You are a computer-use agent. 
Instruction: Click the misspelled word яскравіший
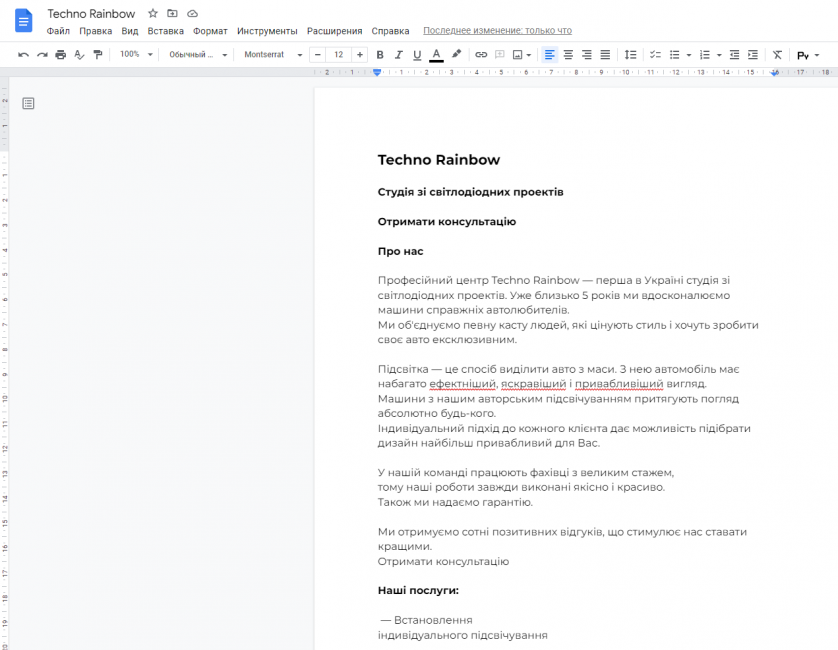(533, 384)
